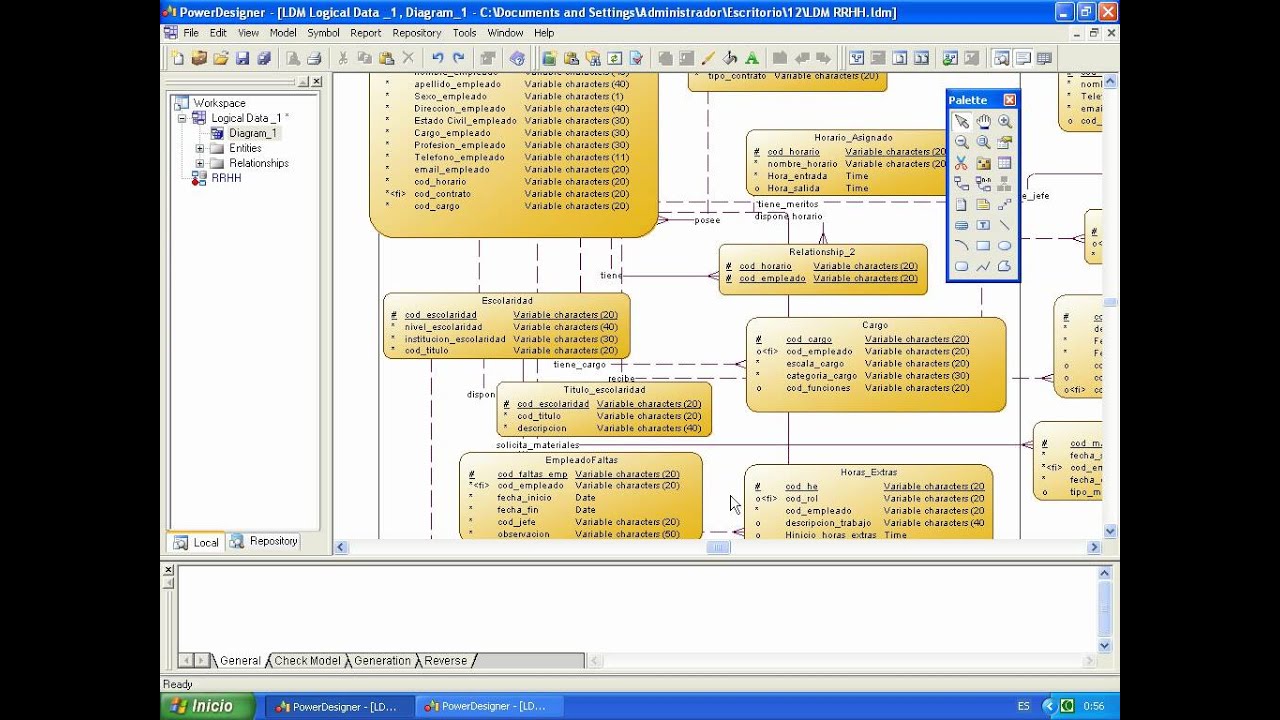
Task: Click the Save All toolbar icon
Action: click(x=265, y=58)
